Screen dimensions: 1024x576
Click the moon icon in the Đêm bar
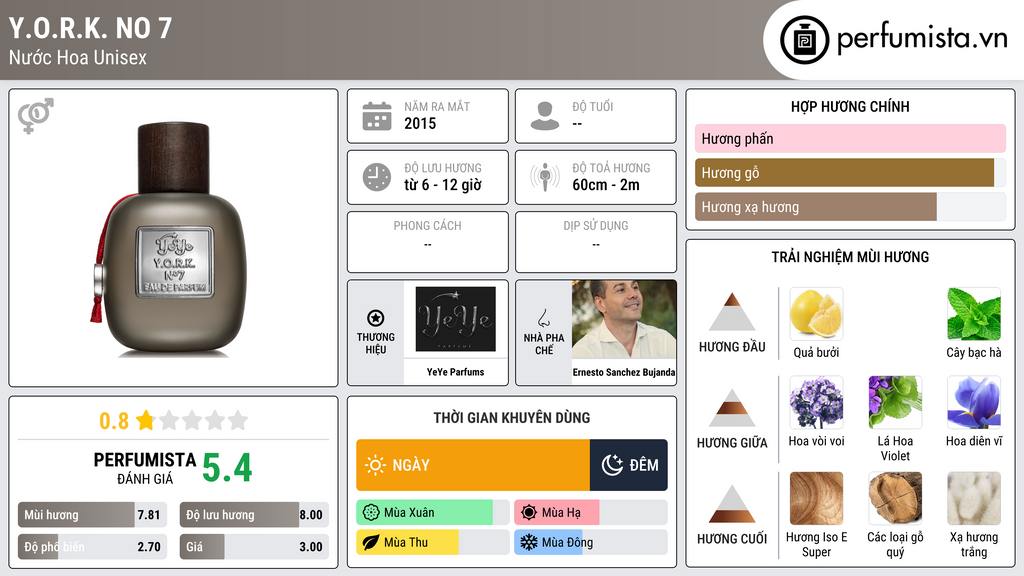pos(612,465)
